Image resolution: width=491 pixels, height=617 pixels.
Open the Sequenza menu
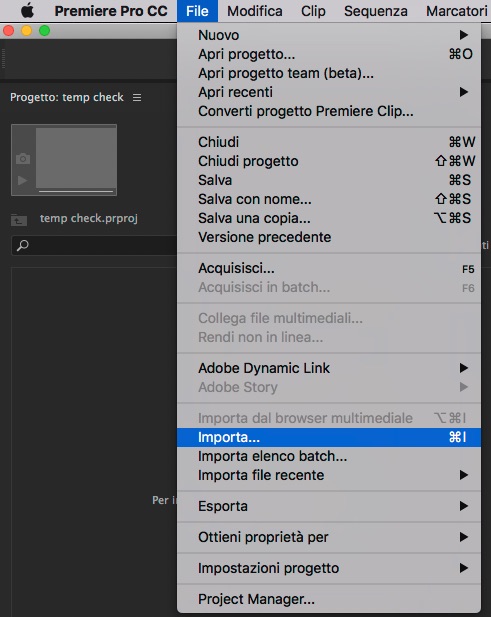pos(376,11)
